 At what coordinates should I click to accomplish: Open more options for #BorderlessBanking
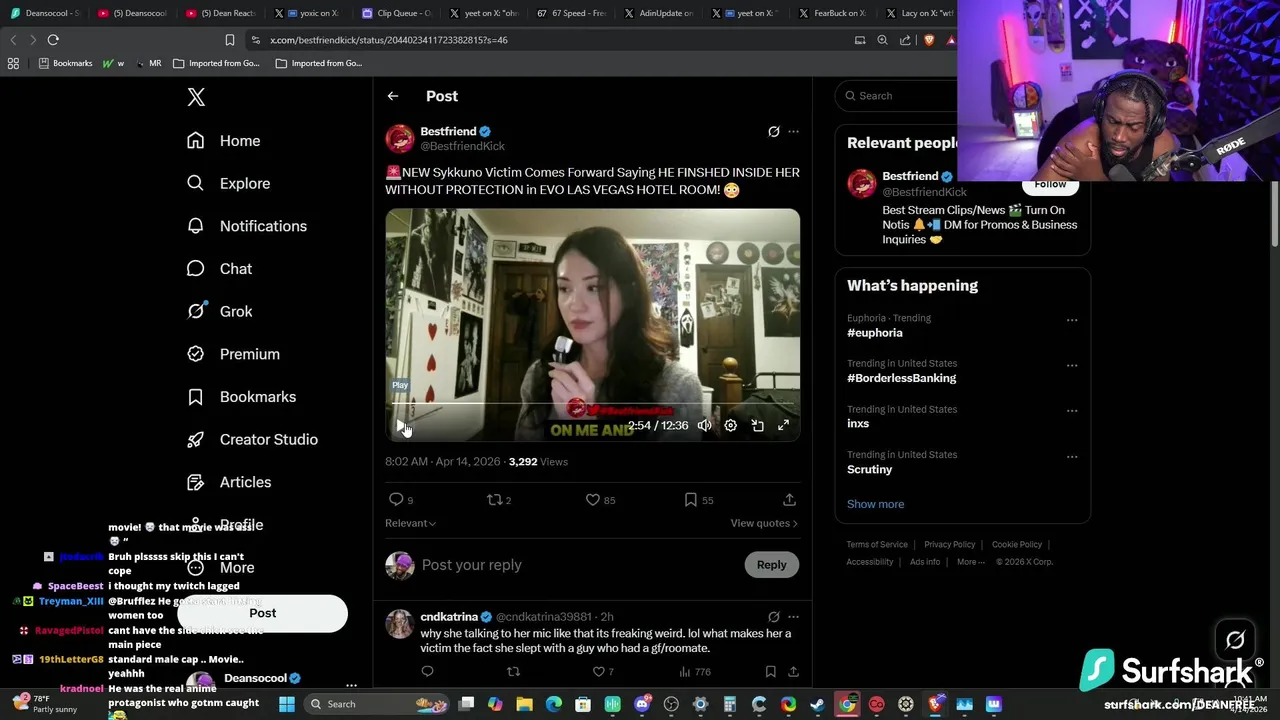[1072, 366]
